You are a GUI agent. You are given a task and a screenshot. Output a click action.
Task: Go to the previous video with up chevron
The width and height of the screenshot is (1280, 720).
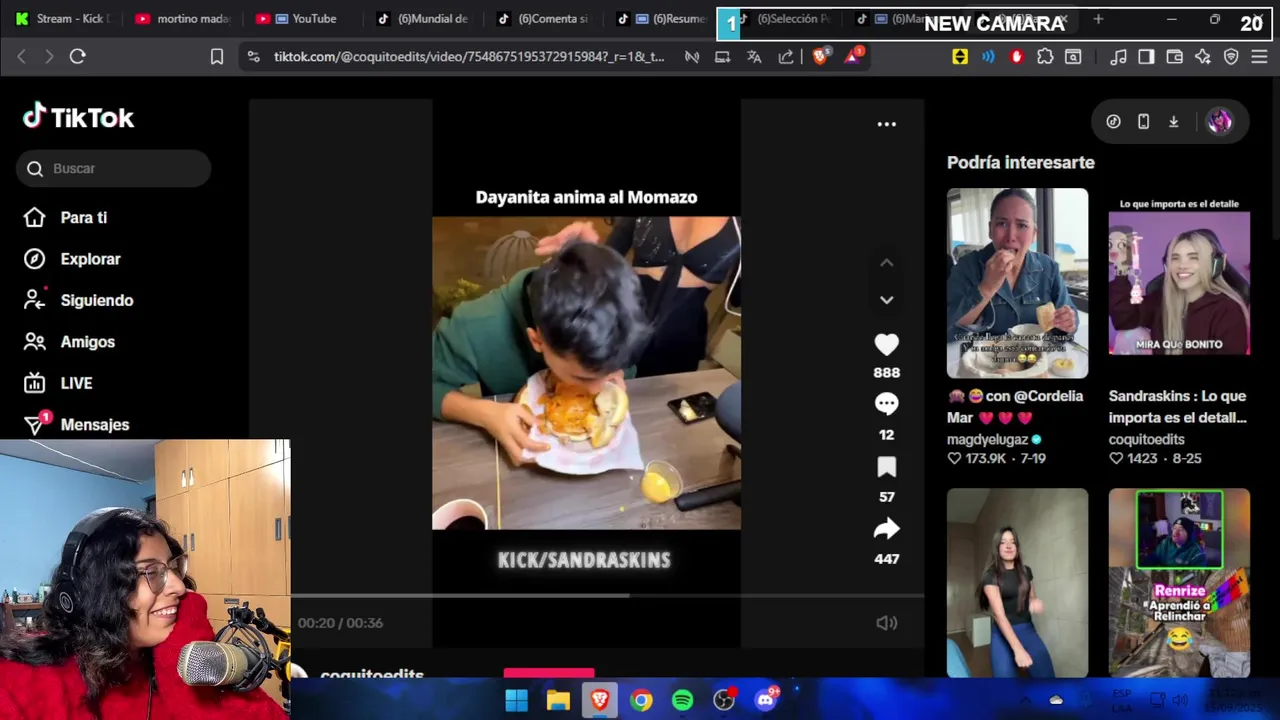point(886,263)
